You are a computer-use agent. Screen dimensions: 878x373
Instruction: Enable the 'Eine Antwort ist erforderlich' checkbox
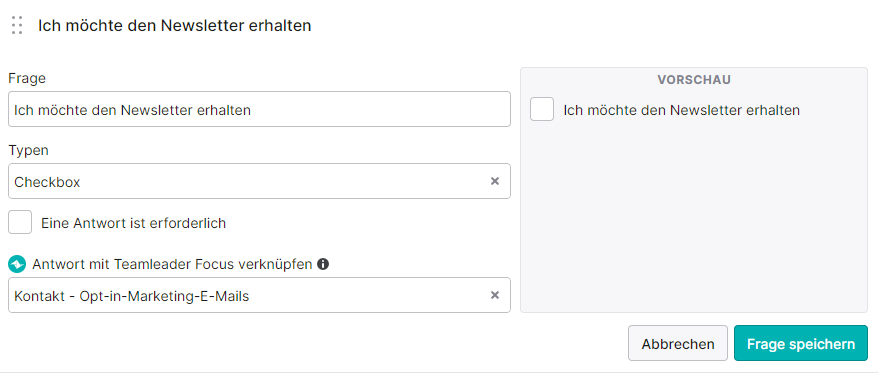(x=20, y=222)
